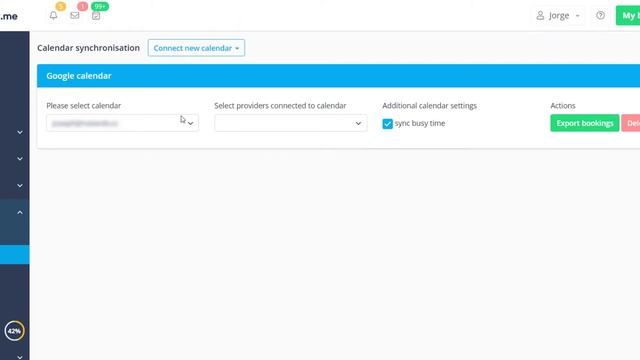
Task: Open the tasks checklist icon with 99+ badge
Action: 96,16
